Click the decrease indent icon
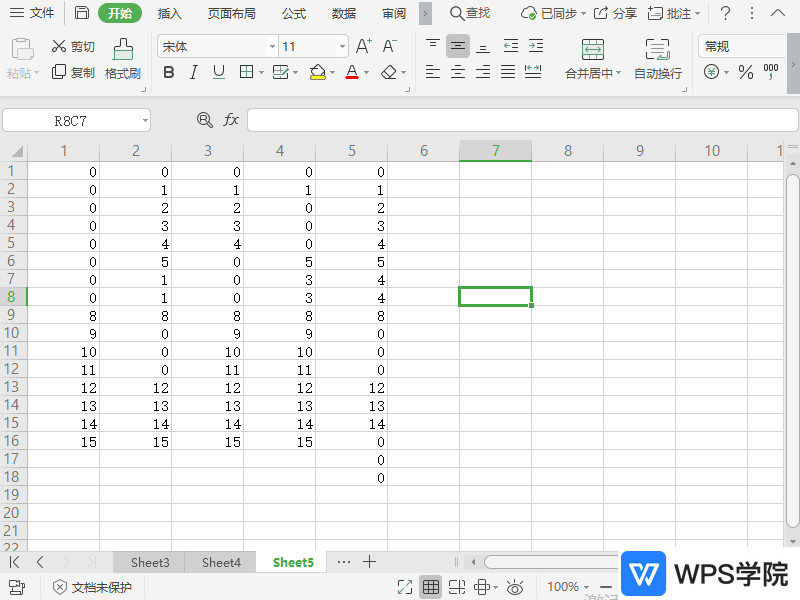 [511, 46]
